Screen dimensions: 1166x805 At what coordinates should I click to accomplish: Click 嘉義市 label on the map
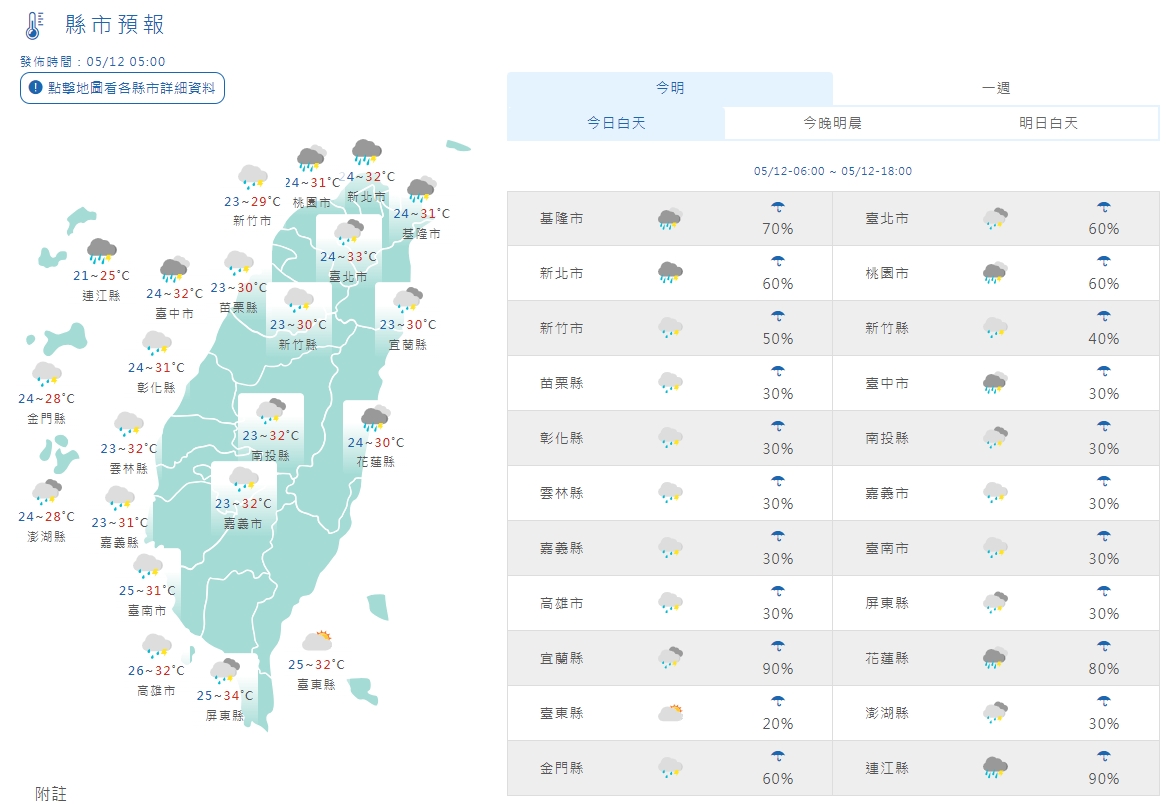click(x=242, y=524)
